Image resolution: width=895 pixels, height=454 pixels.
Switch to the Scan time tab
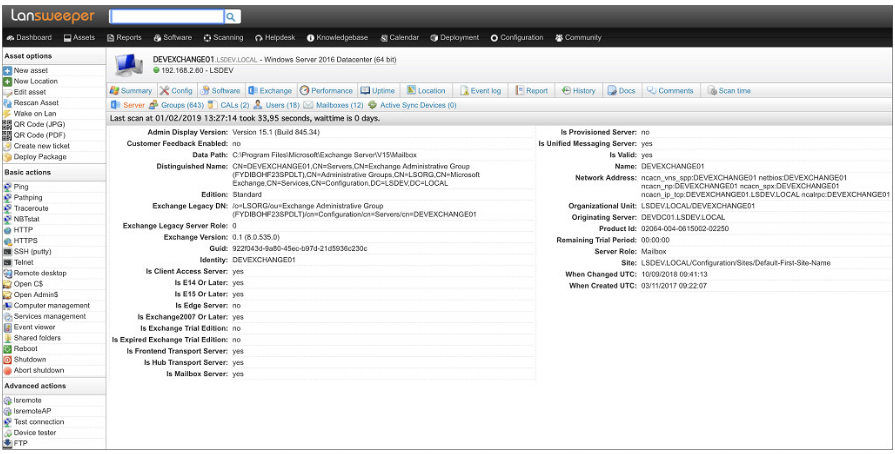[729, 91]
